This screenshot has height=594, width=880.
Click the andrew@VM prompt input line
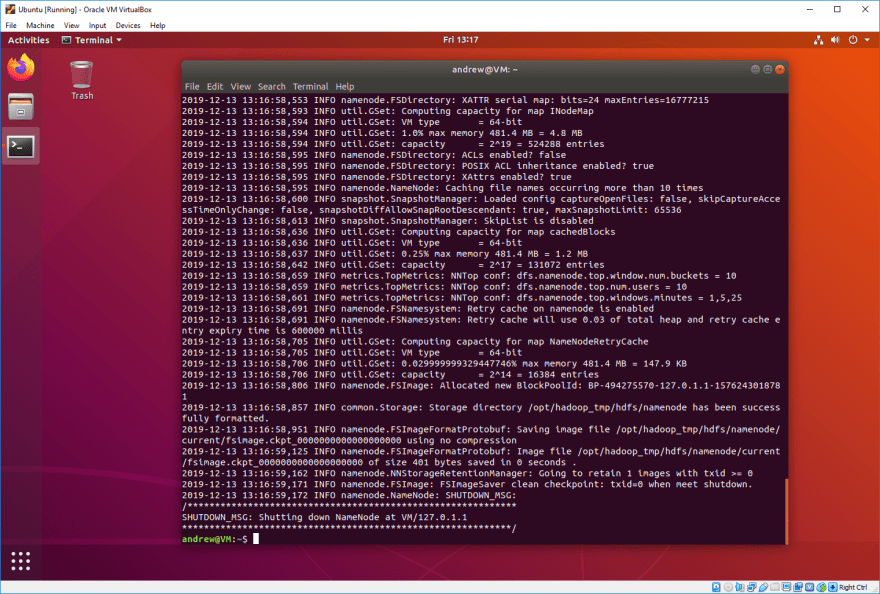[484, 539]
